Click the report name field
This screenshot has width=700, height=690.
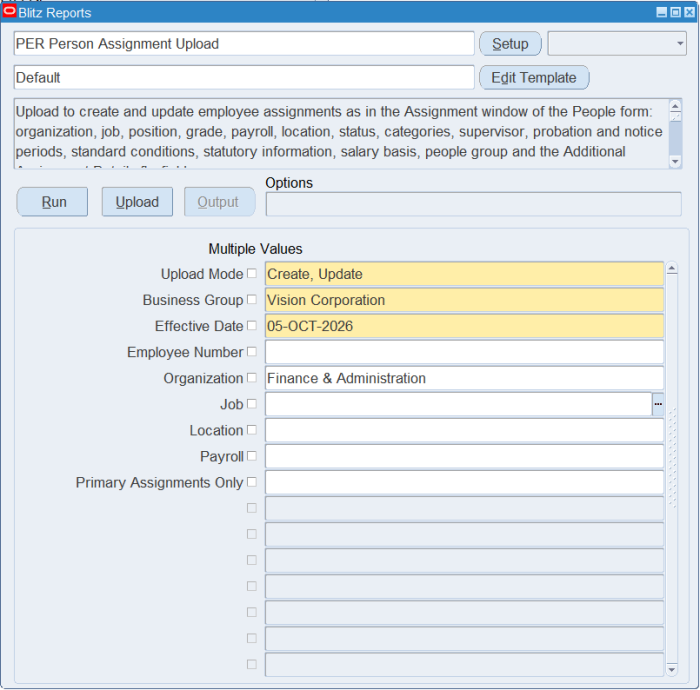[244, 44]
